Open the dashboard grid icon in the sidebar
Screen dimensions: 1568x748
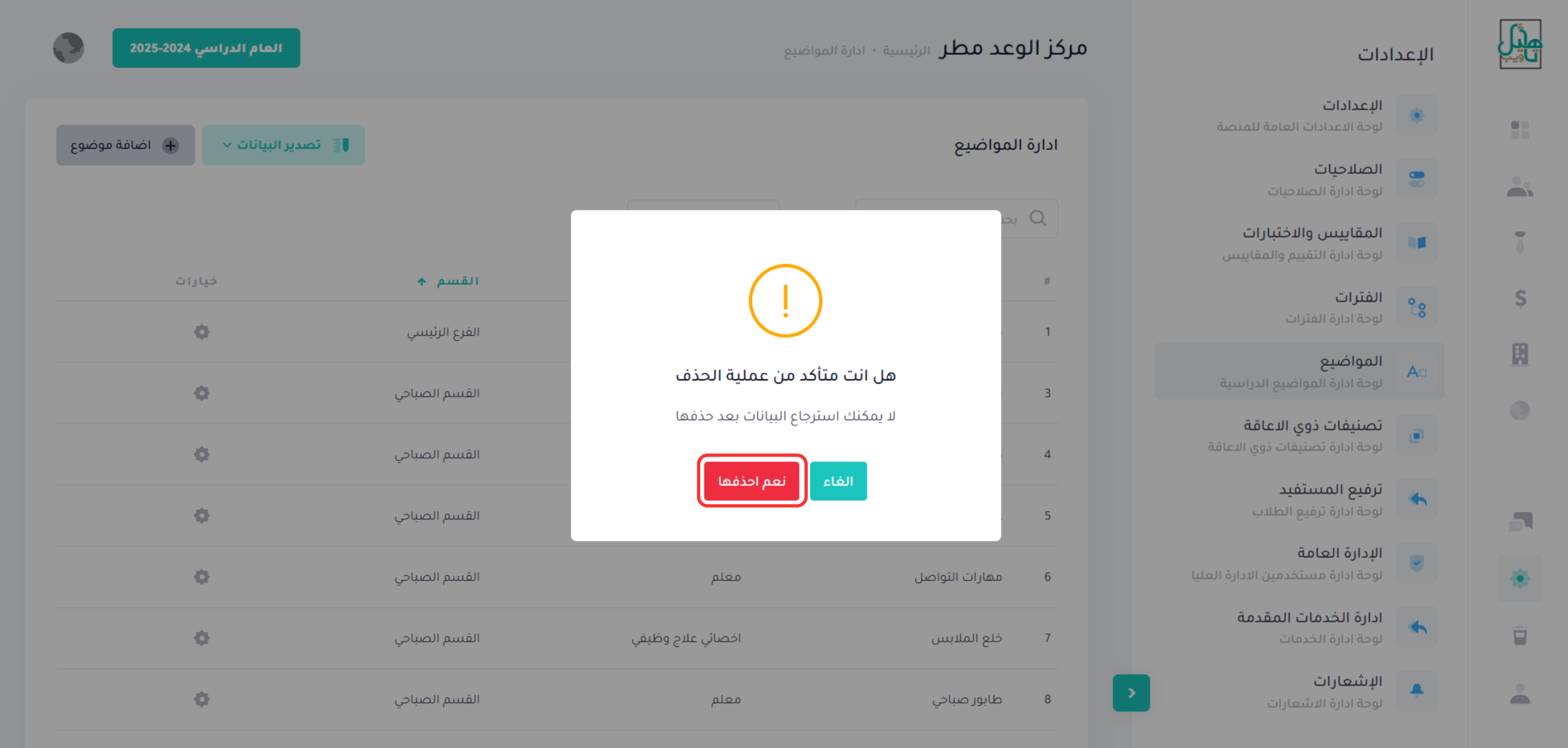1520,130
